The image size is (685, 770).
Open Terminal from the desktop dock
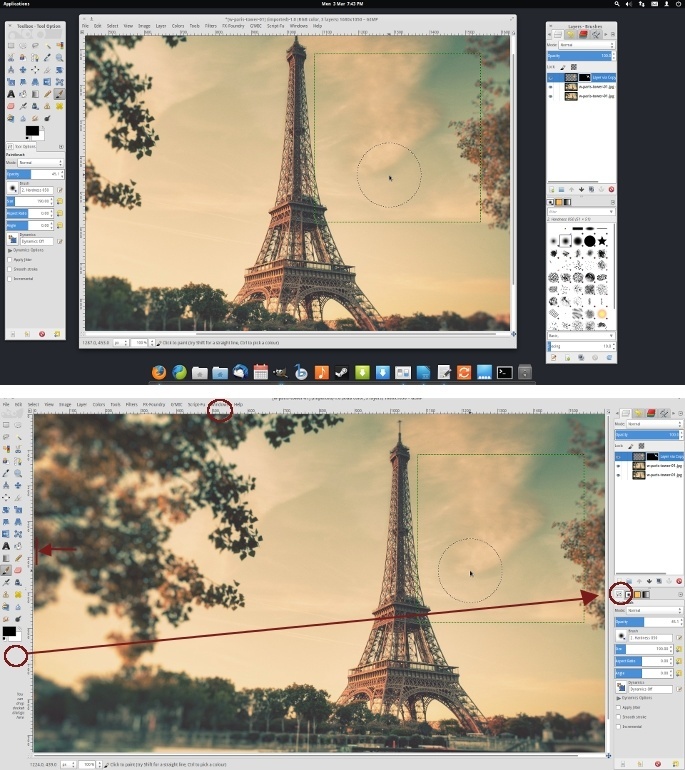504,372
